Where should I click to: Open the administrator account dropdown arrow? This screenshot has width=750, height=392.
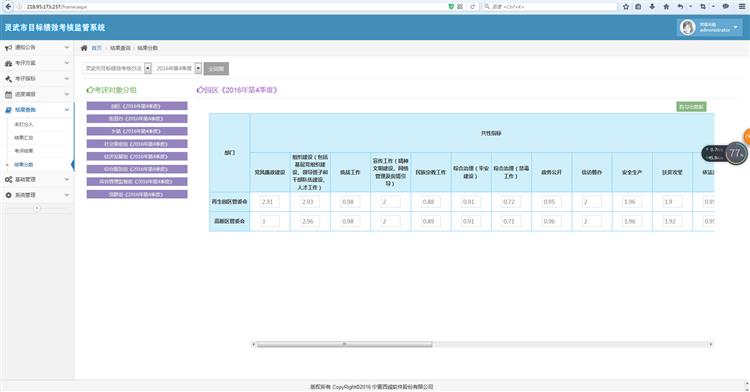pos(736,27)
